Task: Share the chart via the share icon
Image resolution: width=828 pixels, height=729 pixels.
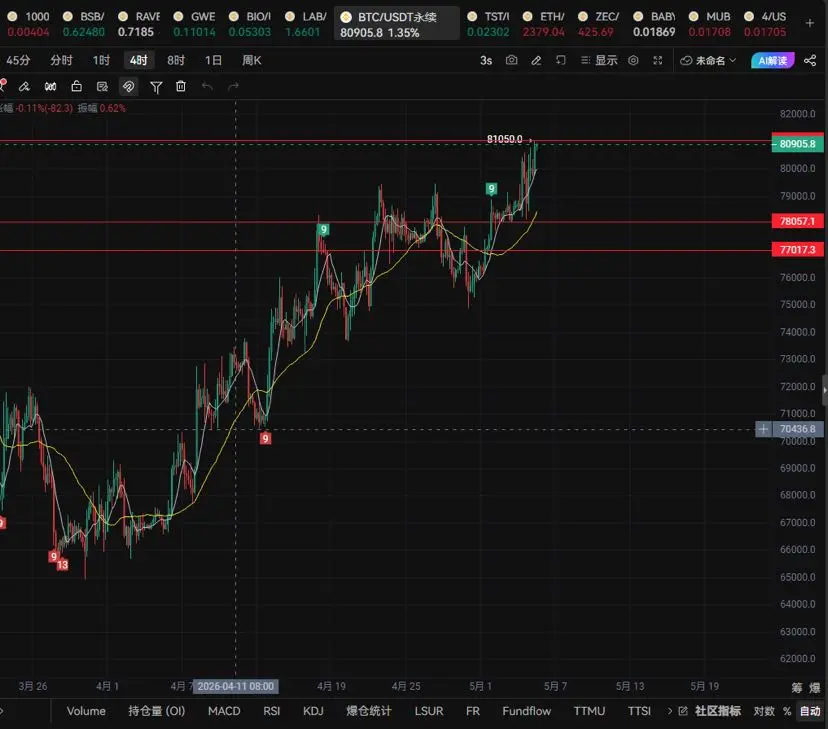Action: coord(810,60)
